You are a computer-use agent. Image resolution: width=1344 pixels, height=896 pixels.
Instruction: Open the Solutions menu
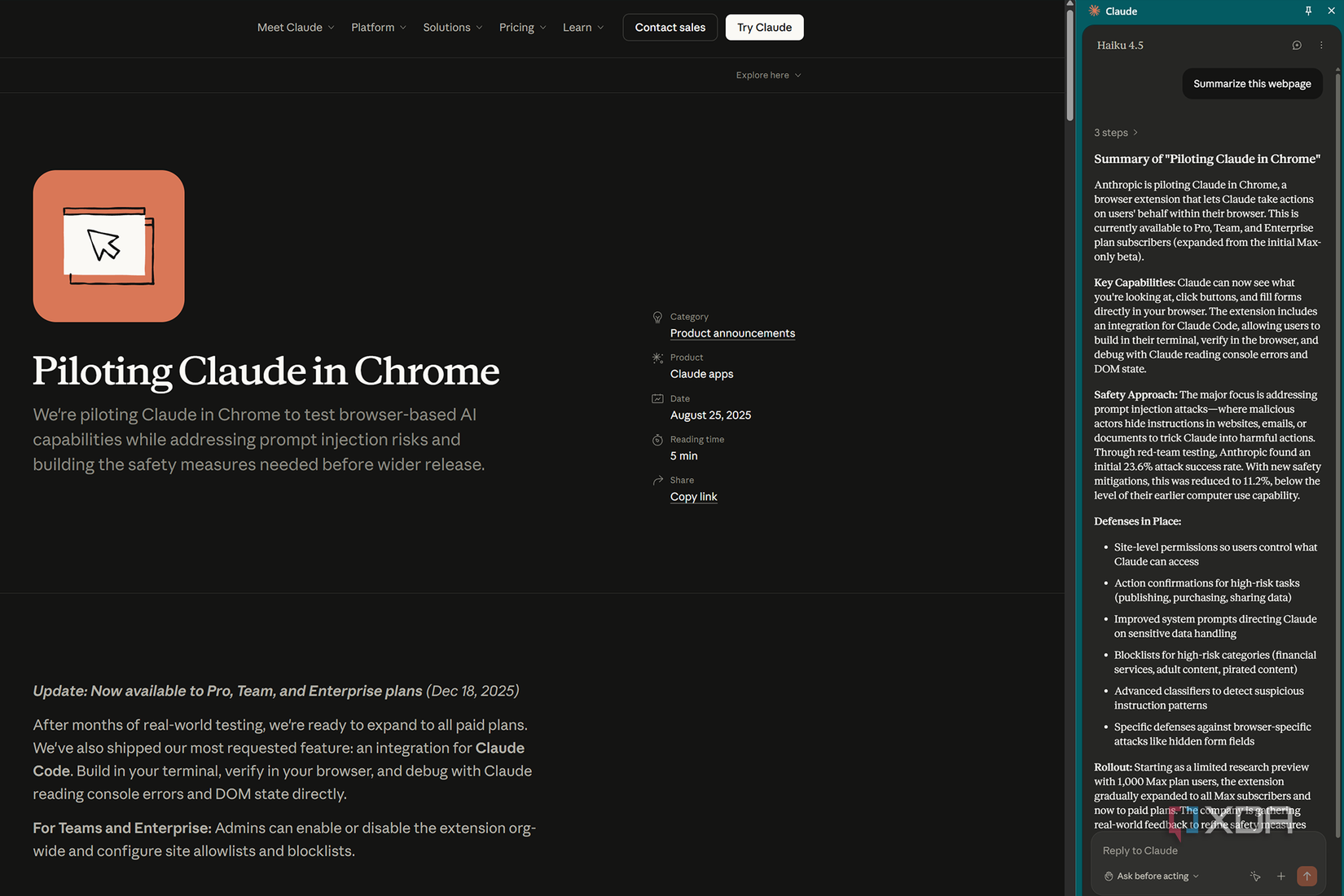pos(452,27)
